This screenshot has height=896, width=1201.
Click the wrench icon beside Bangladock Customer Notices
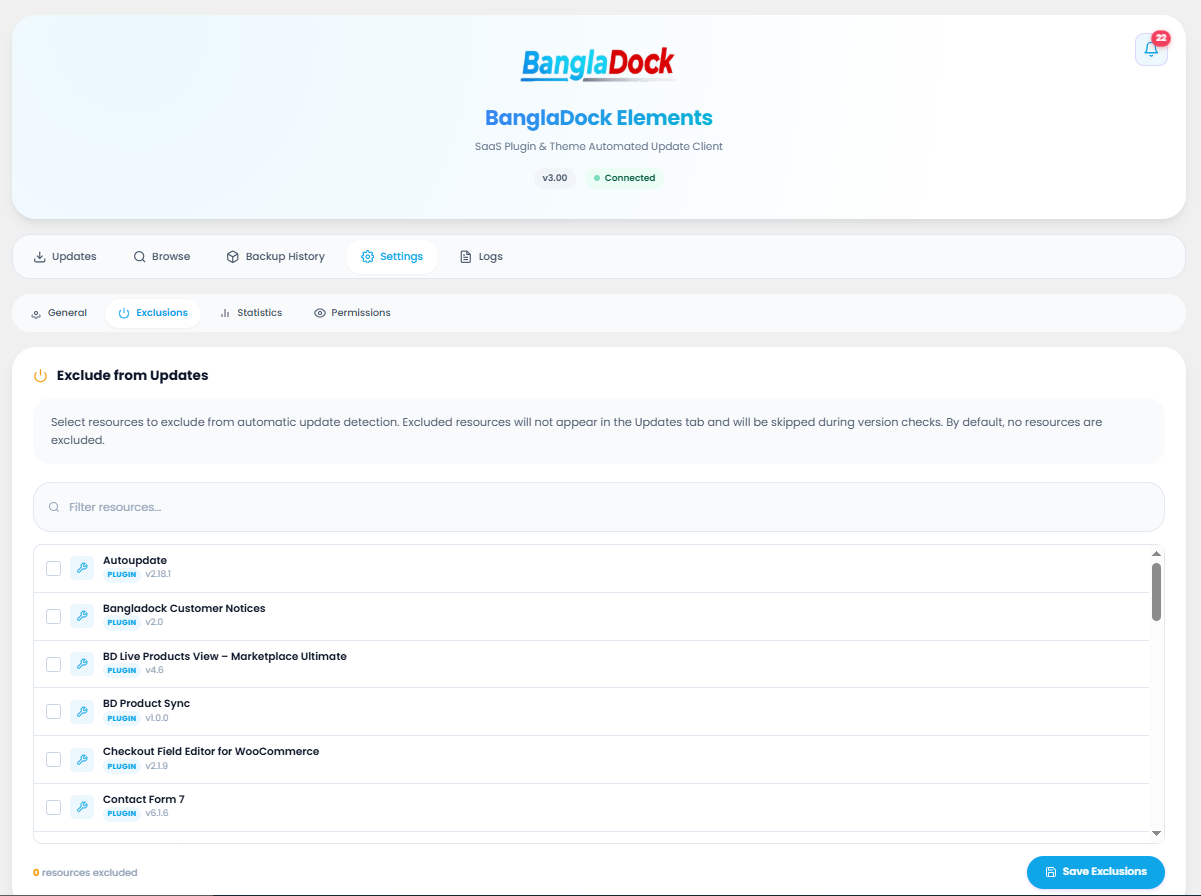[x=82, y=616]
